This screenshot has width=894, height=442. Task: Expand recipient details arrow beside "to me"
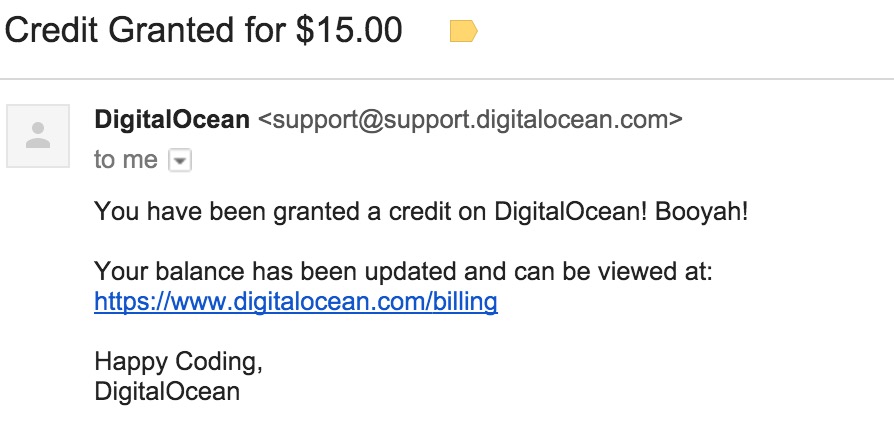click(x=180, y=161)
